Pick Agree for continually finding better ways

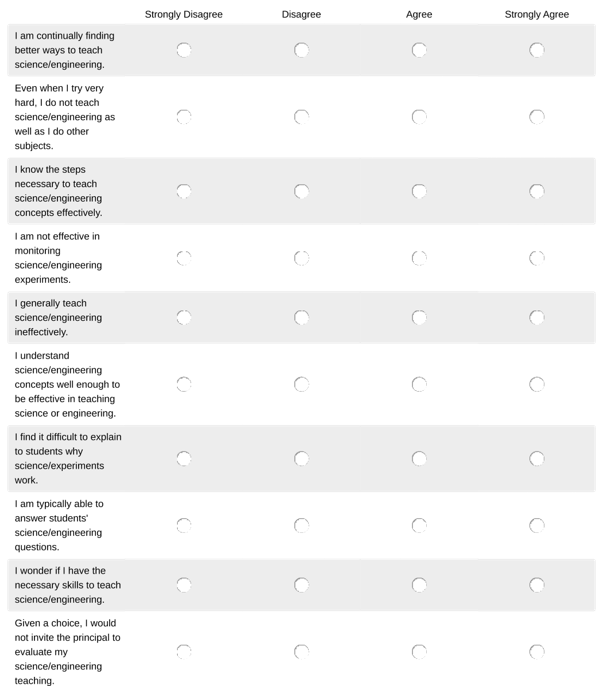[419, 50]
